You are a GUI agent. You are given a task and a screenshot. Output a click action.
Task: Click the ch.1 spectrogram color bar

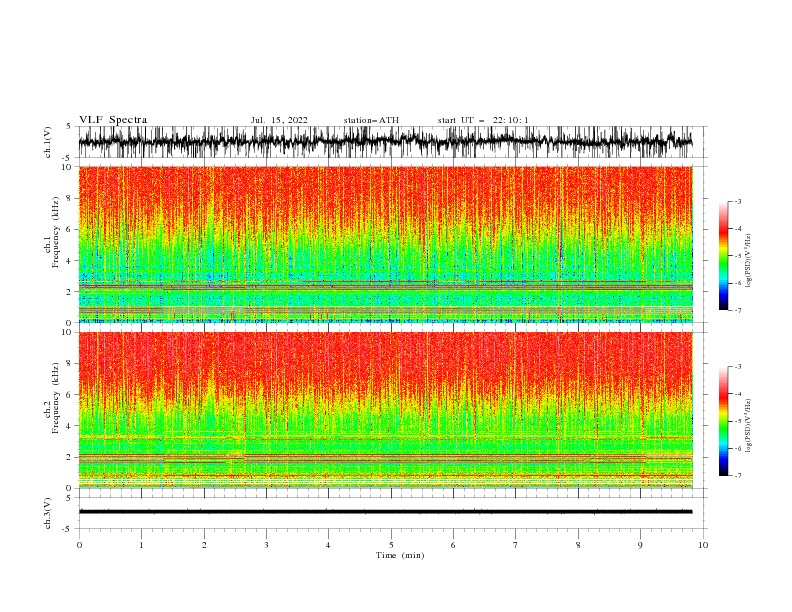[723, 256]
